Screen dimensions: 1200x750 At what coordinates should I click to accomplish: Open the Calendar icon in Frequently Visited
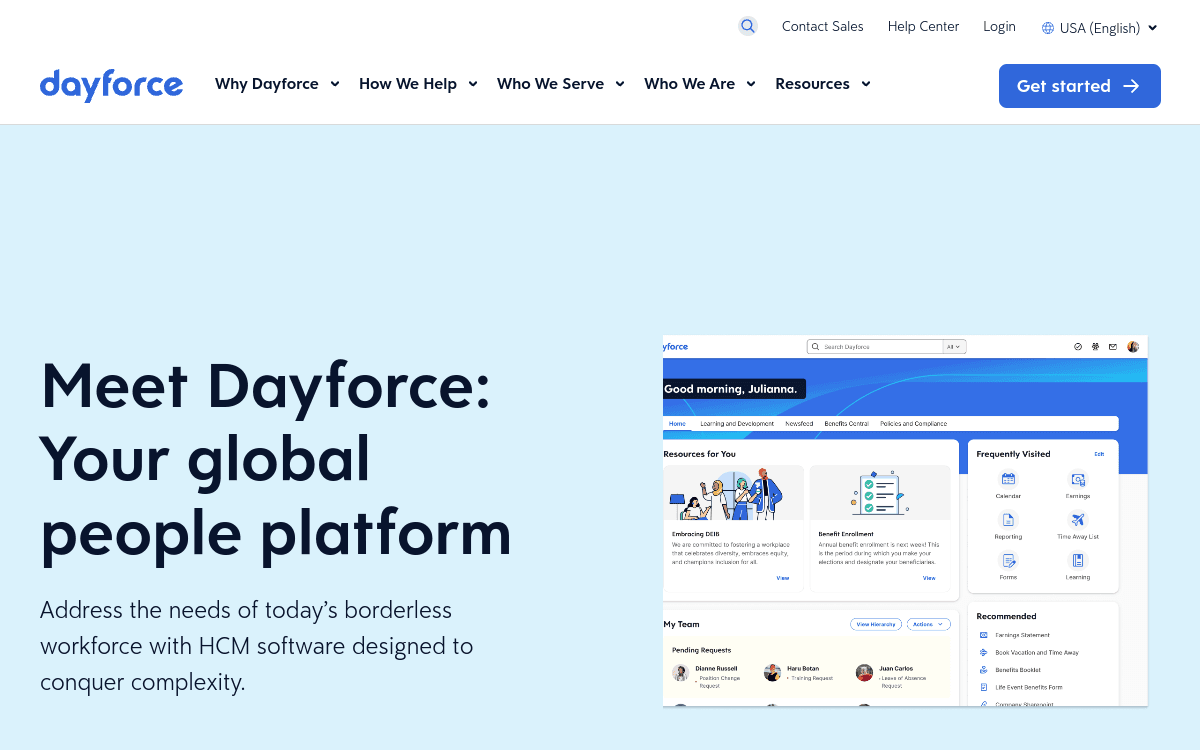(1008, 480)
